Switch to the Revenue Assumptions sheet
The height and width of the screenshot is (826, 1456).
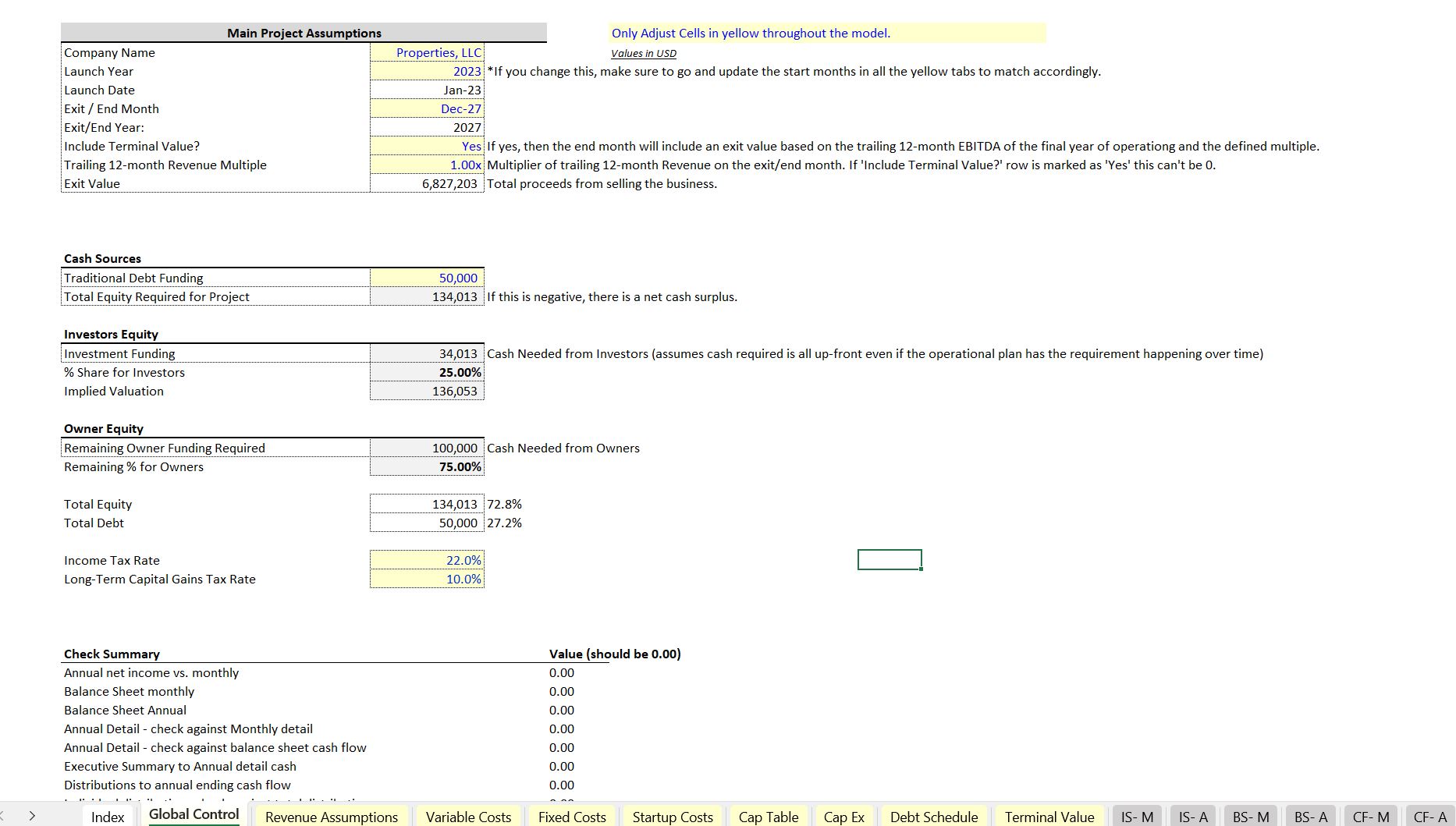pyautogui.click(x=331, y=817)
